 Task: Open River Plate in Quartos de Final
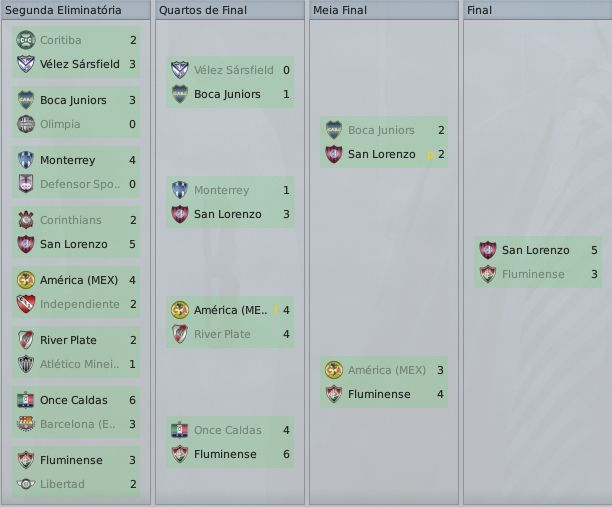[x=221, y=334]
